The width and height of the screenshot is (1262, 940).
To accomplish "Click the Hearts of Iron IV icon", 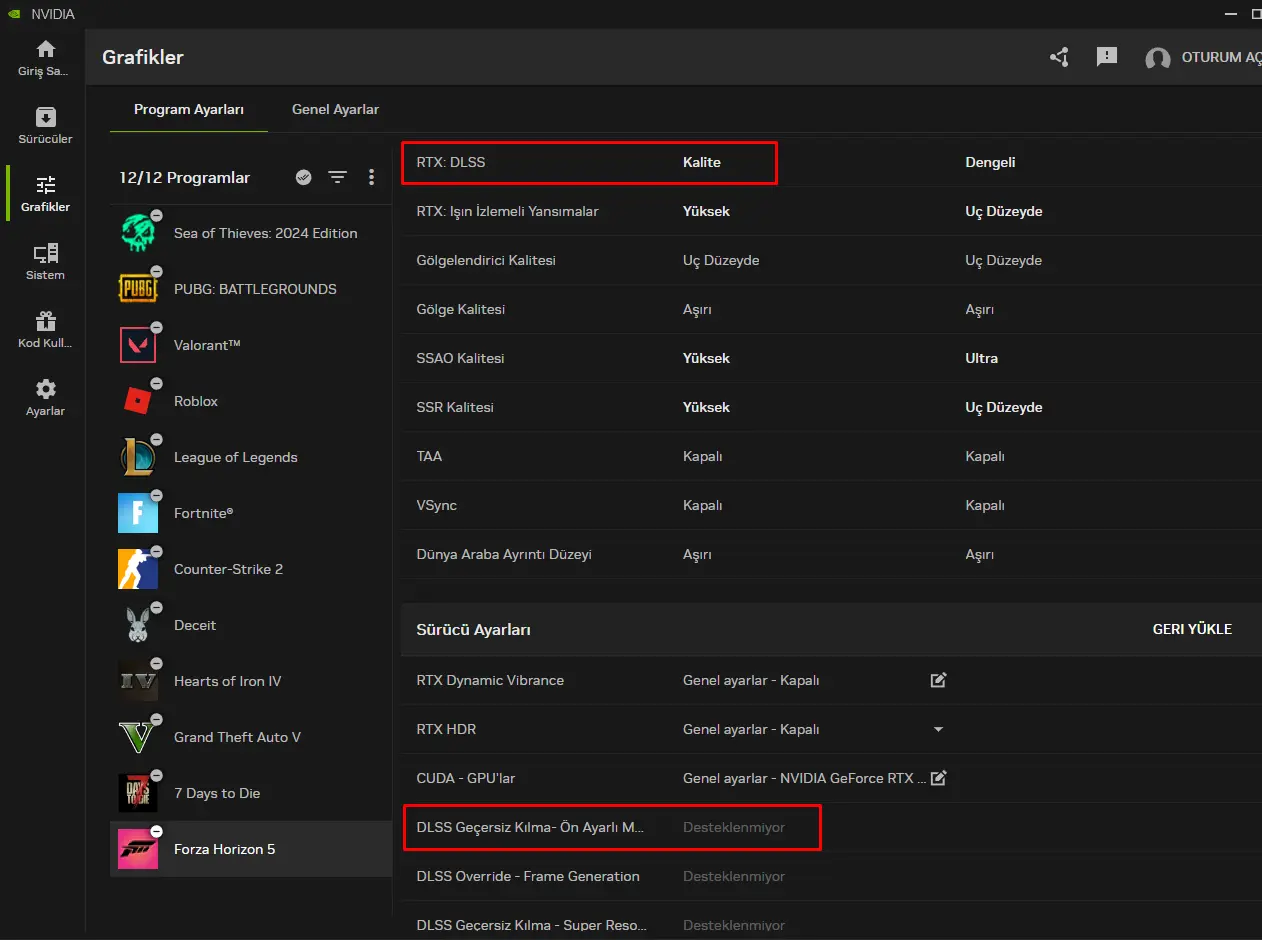I will pyautogui.click(x=138, y=681).
